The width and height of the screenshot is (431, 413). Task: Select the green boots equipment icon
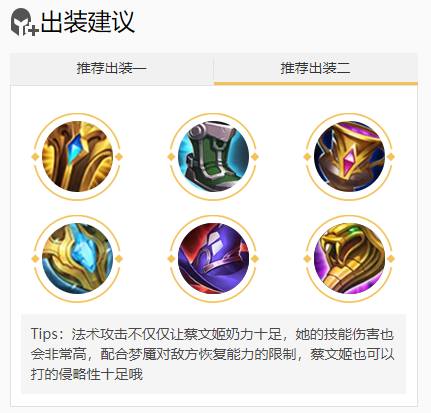point(213,157)
